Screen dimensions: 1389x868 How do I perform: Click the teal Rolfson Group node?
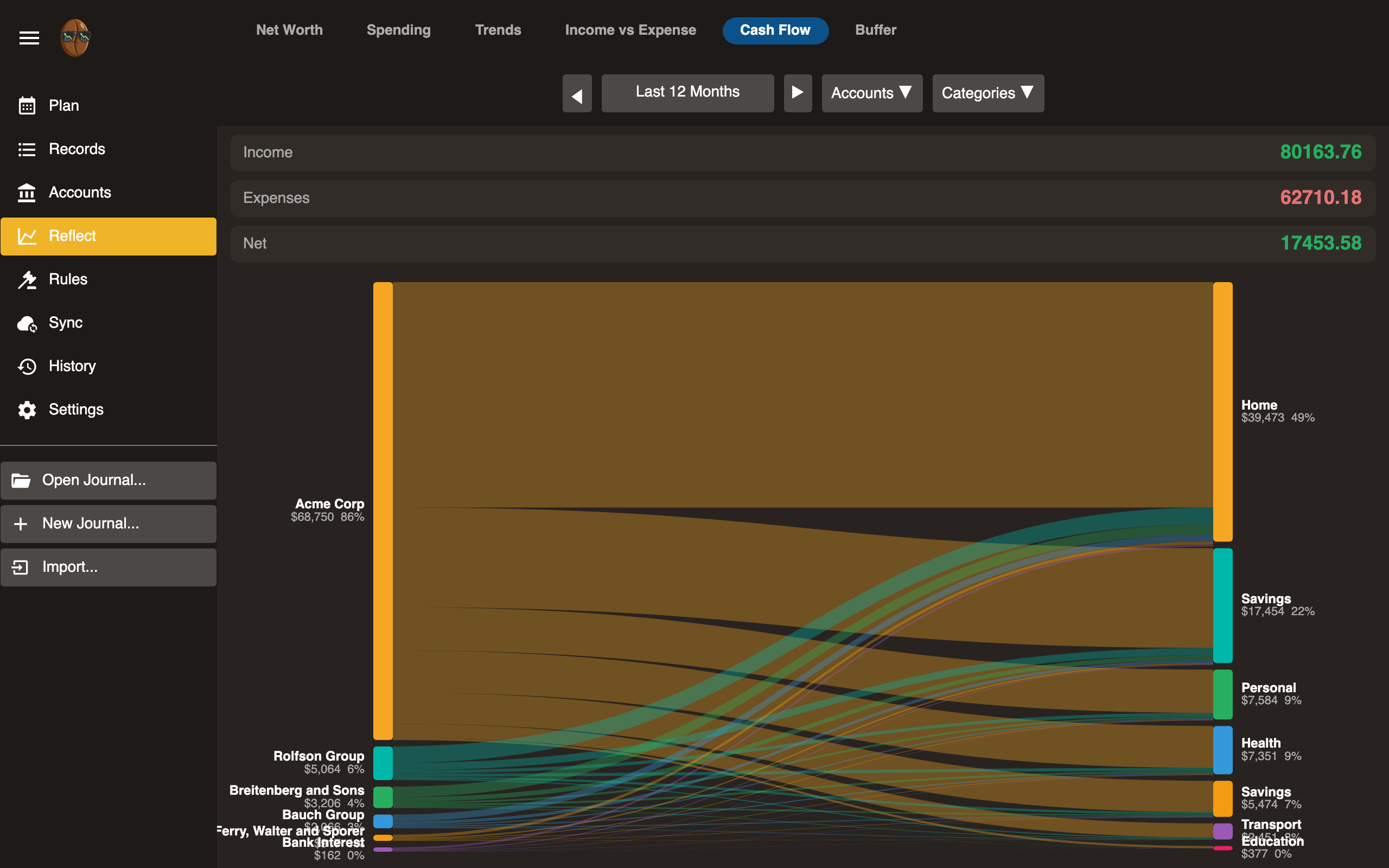tap(383, 762)
